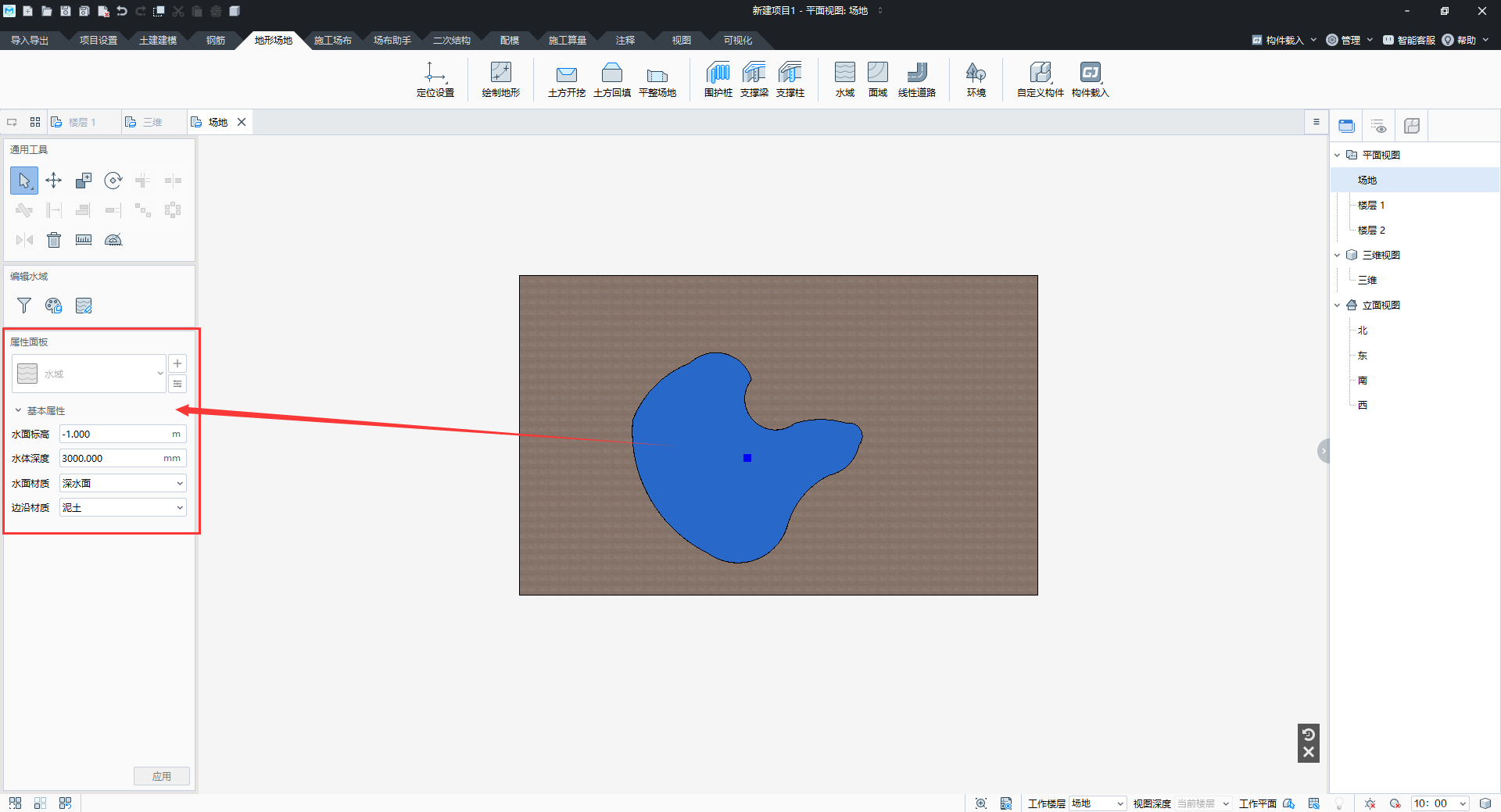Screen dimensions: 1501x812
Task: Click the open folder icon in title bar
Action: coord(46,11)
